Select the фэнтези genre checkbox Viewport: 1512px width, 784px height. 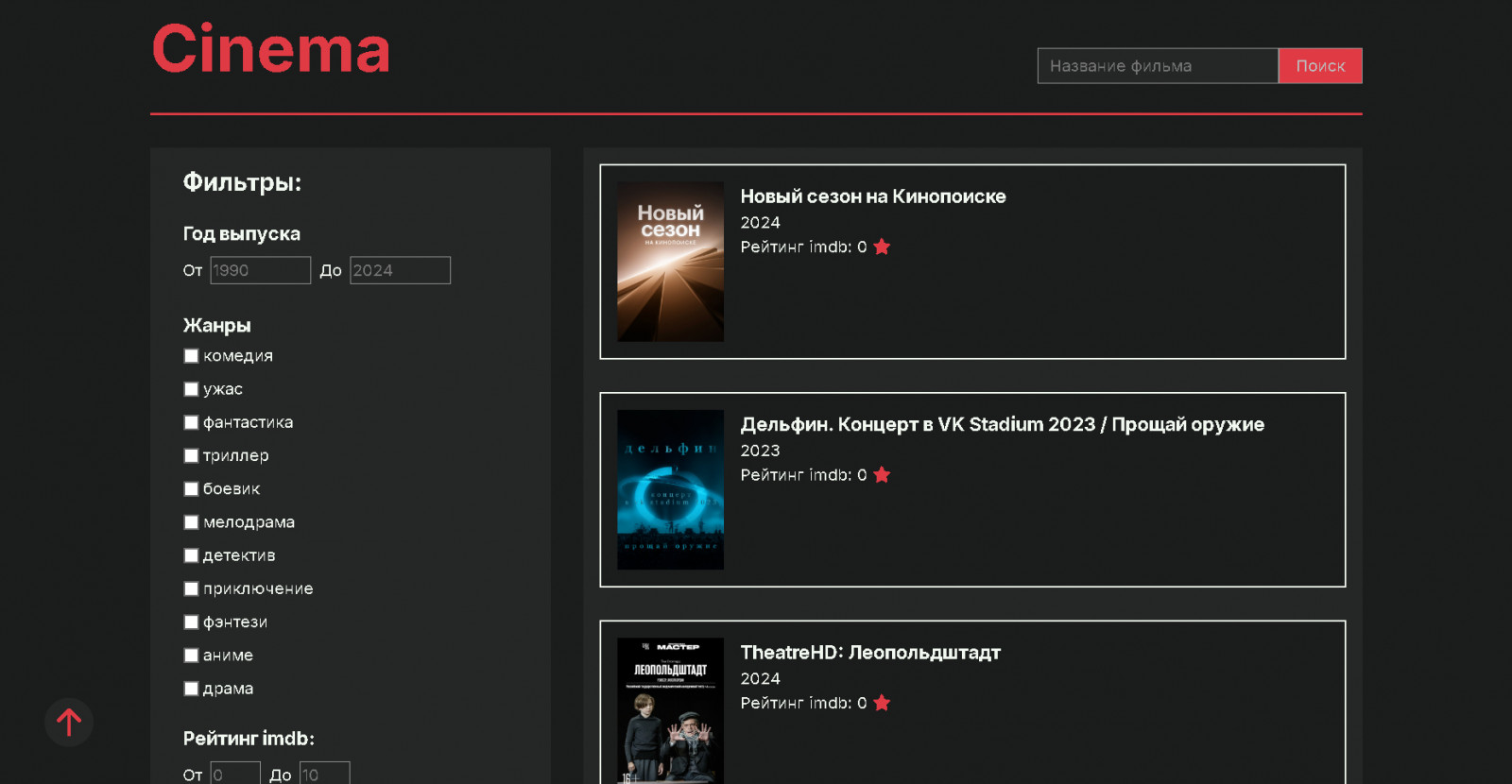coord(191,622)
